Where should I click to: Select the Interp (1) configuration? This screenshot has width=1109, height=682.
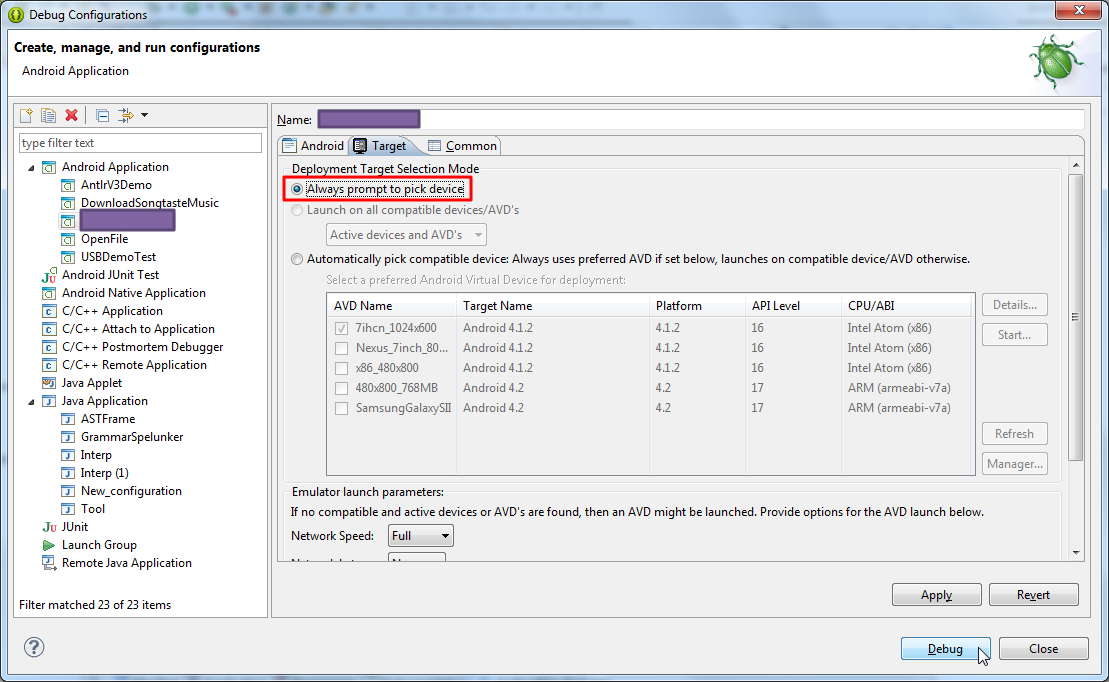[105, 473]
